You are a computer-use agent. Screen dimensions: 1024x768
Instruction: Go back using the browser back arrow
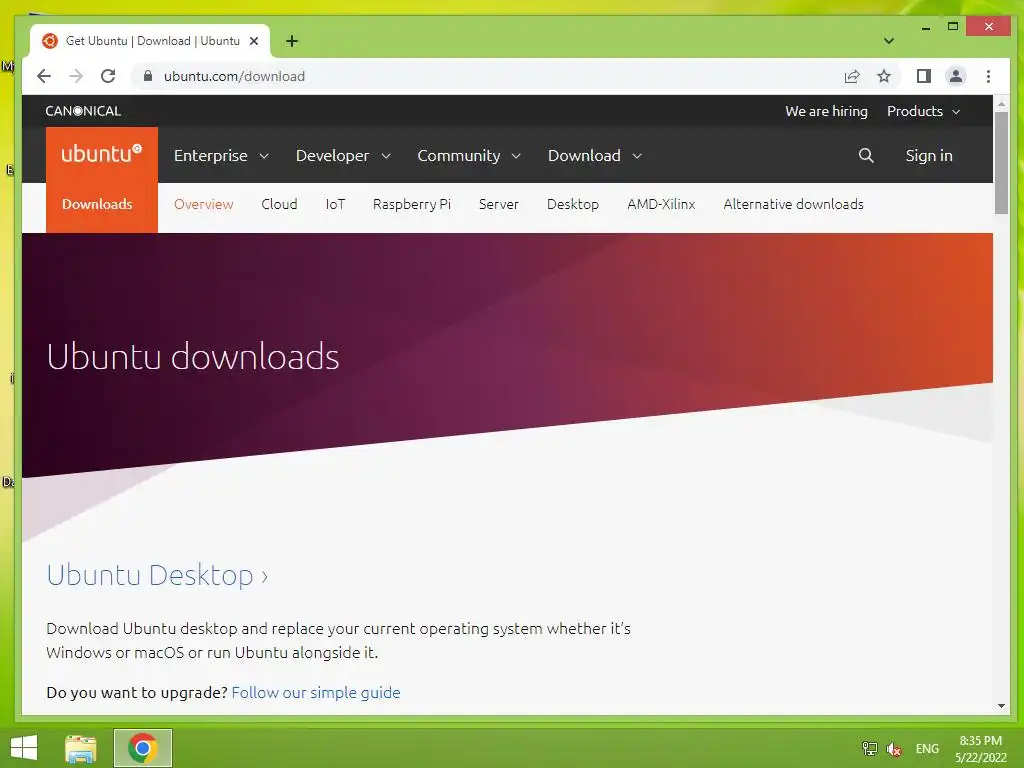coord(44,76)
